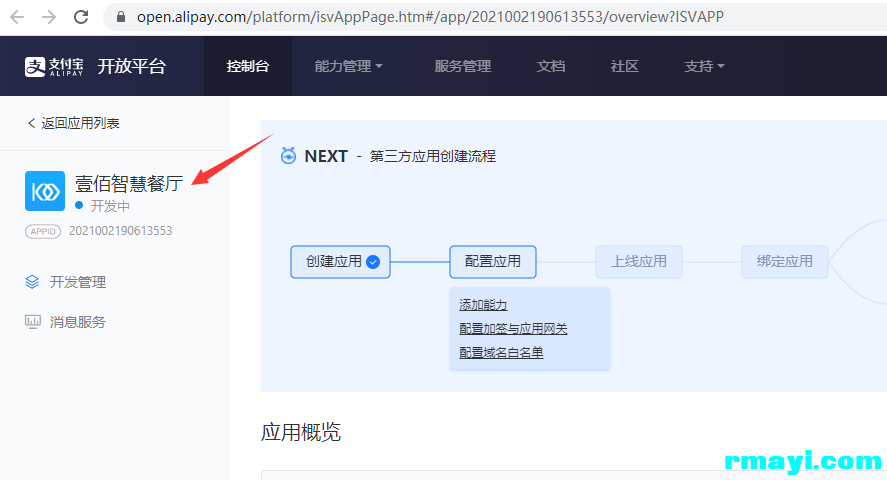887x480 pixels.
Task: Click the Alipay logo in header
Action: [54, 66]
